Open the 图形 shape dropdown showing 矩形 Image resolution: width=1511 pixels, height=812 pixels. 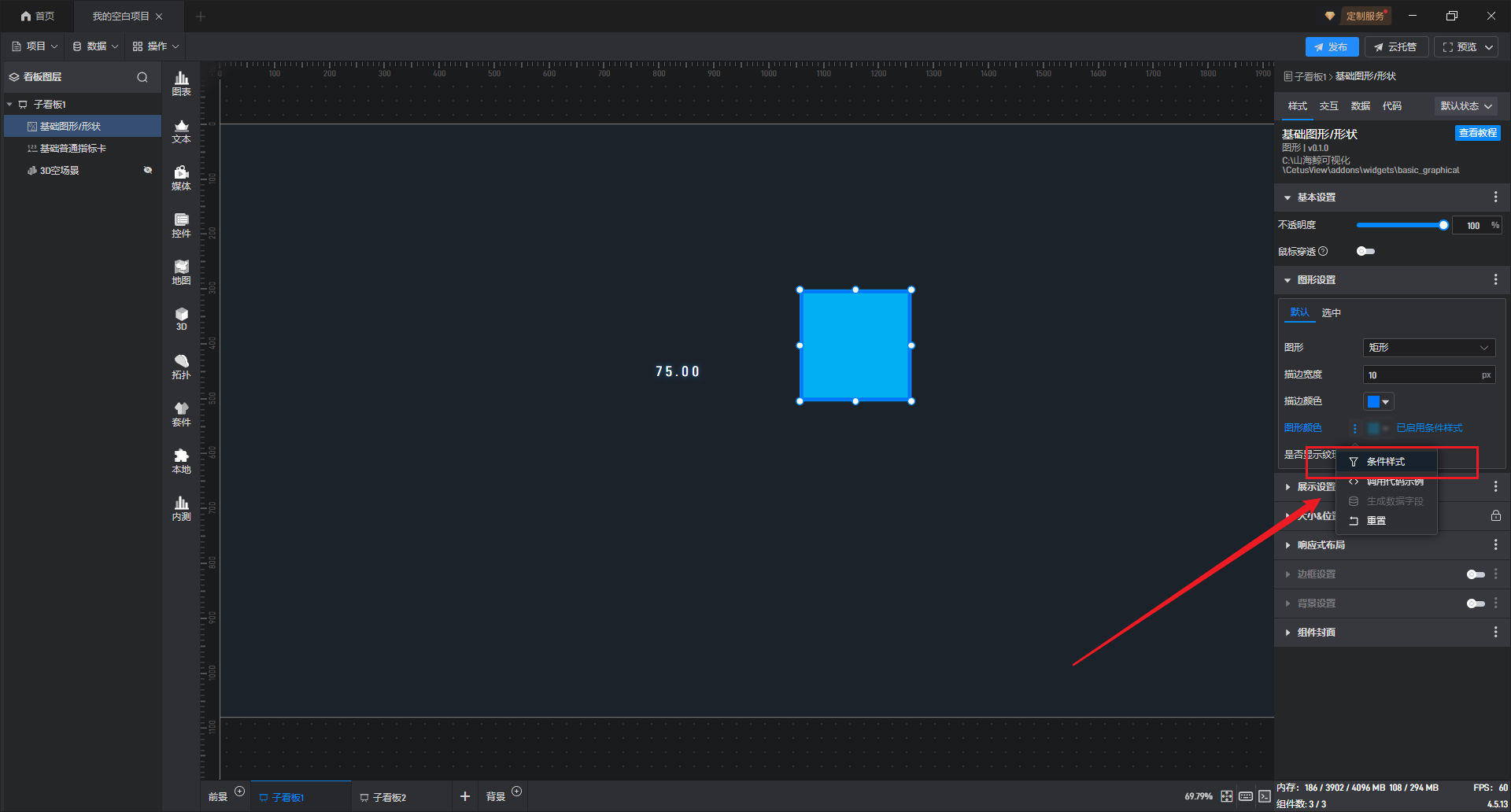tap(1428, 348)
